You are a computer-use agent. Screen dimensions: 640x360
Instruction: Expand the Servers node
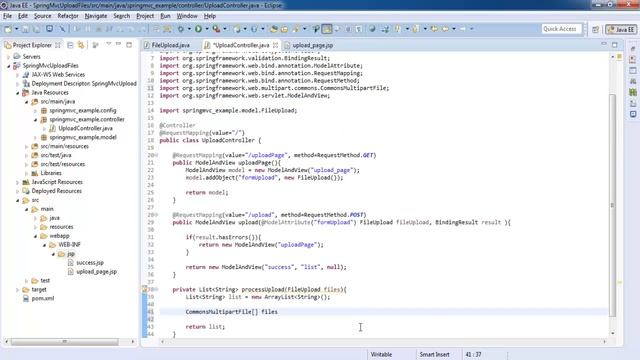coord(9,57)
